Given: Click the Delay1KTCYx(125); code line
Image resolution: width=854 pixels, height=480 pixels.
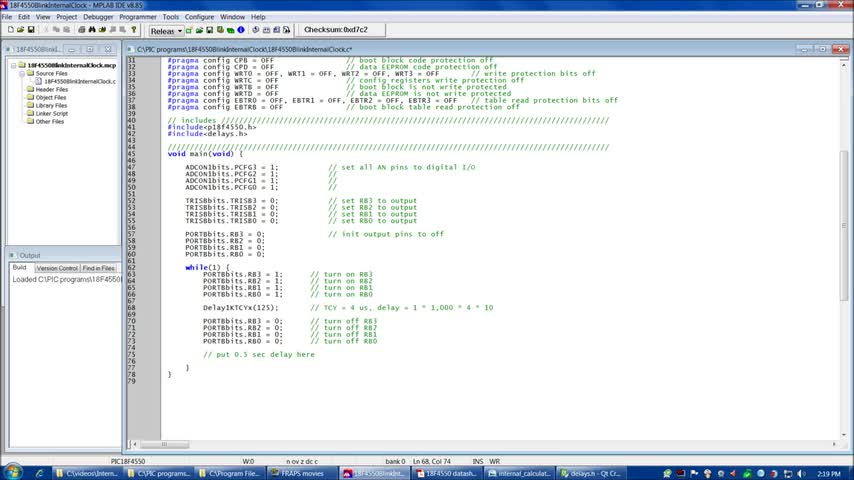Looking at the screenshot, I should (x=240, y=308).
